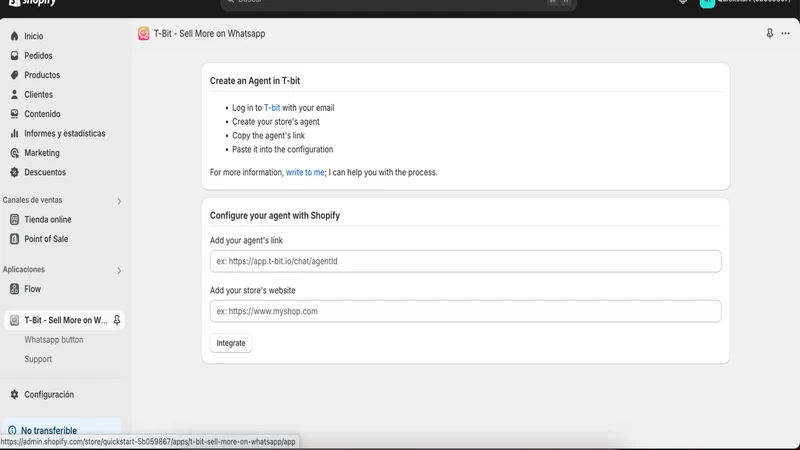This screenshot has width=800, height=450.
Task: Click the write to me link
Action: [305, 172]
